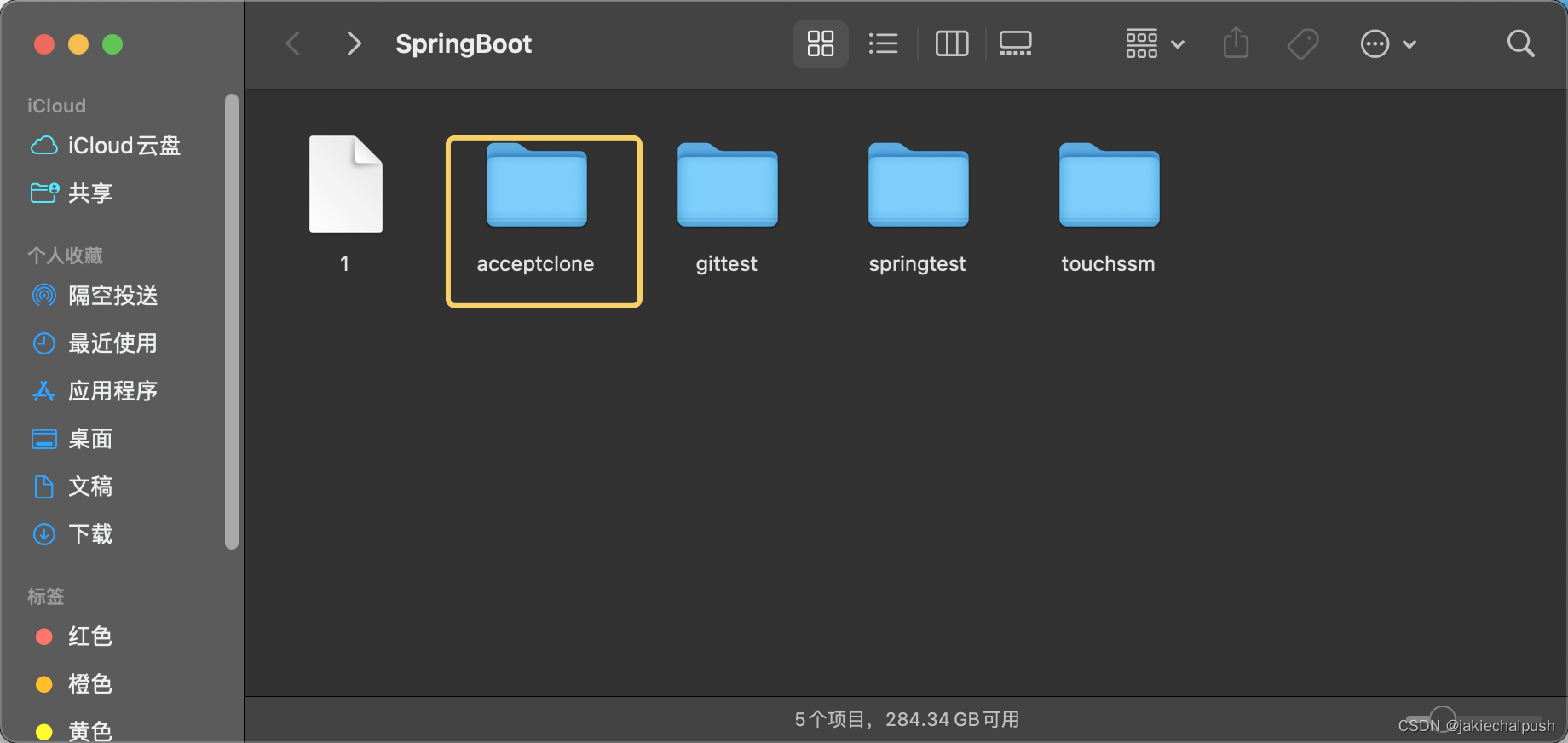Go forward with the right chevron
Viewport: 1568px width, 743px height.
pos(354,43)
